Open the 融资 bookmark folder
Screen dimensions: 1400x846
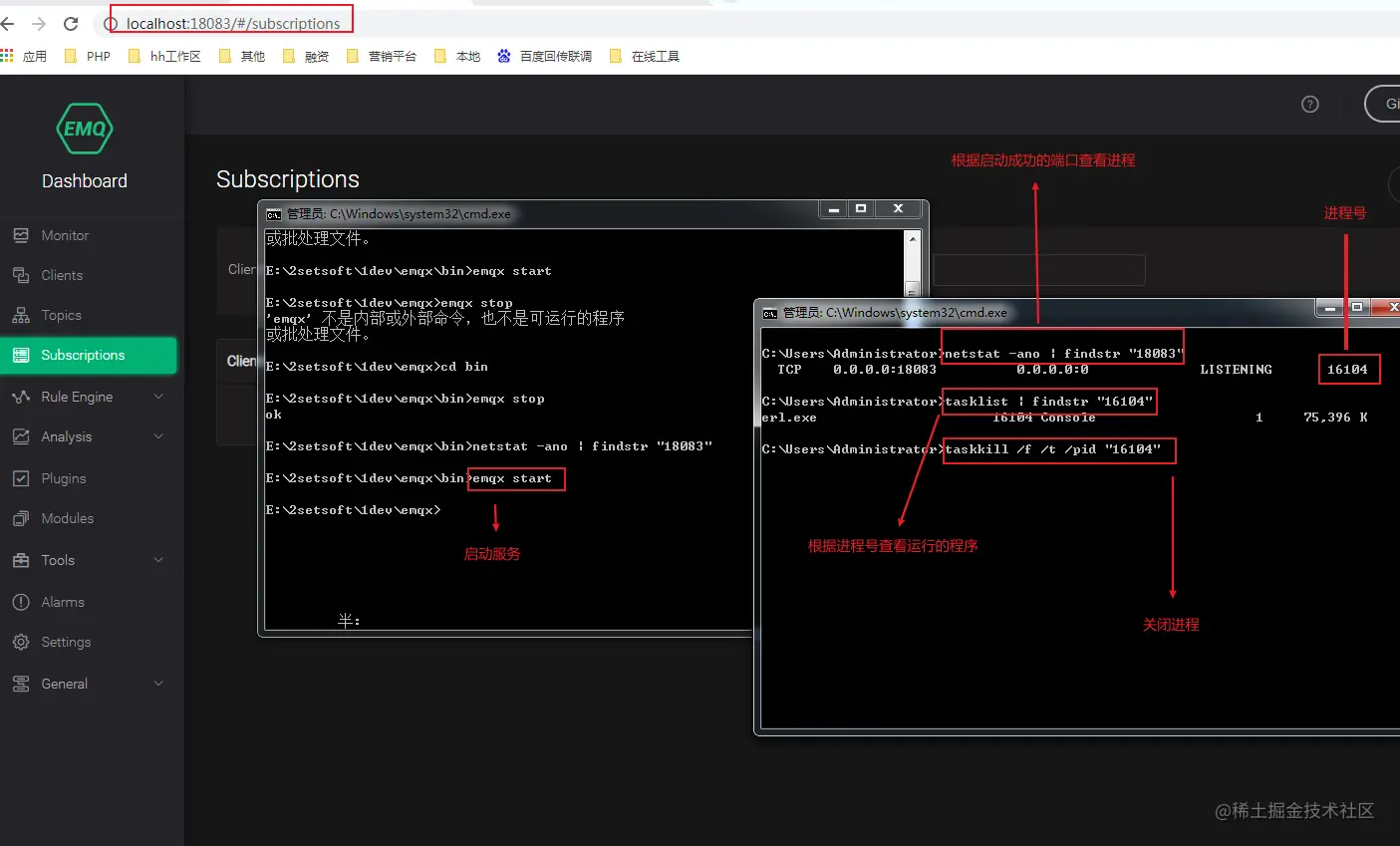[306, 56]
